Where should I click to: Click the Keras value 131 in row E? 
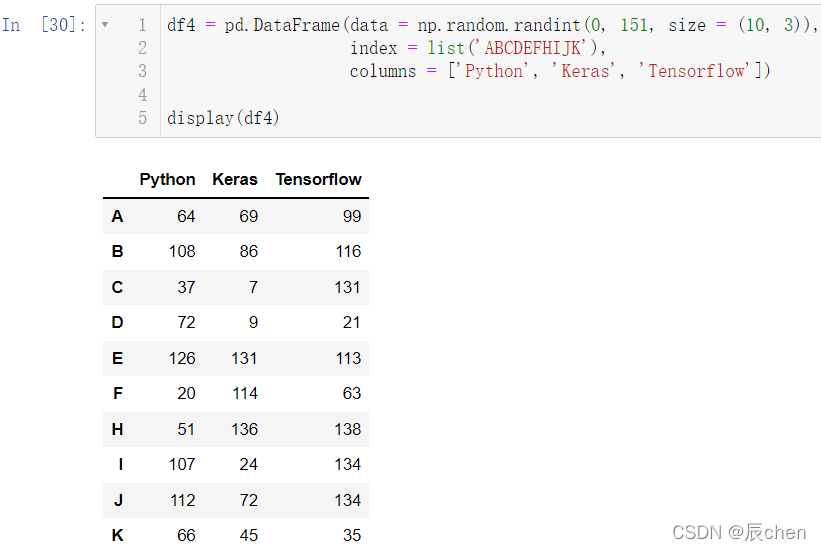245,358
